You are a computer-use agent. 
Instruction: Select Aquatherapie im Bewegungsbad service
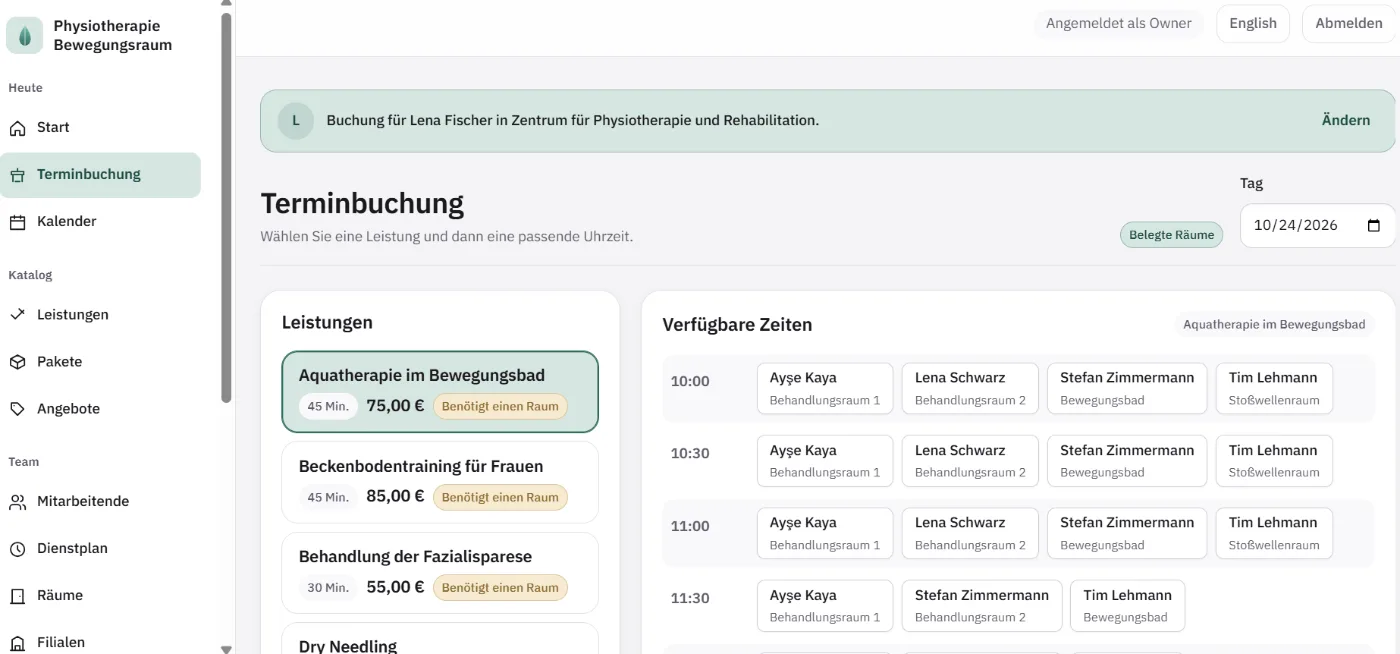coord(440,392)
